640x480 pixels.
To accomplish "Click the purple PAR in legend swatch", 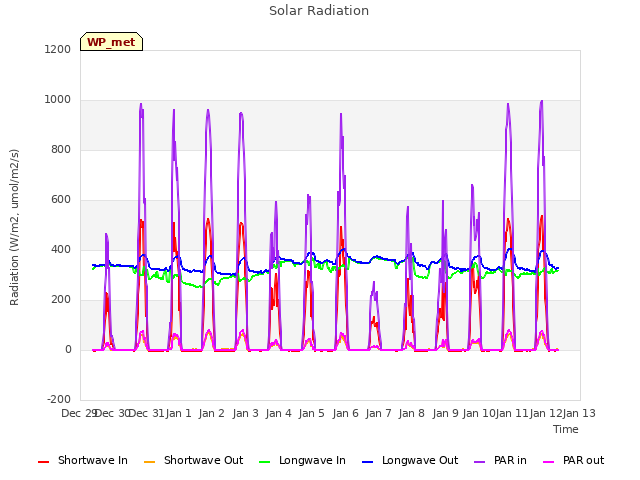I will 480,462.
